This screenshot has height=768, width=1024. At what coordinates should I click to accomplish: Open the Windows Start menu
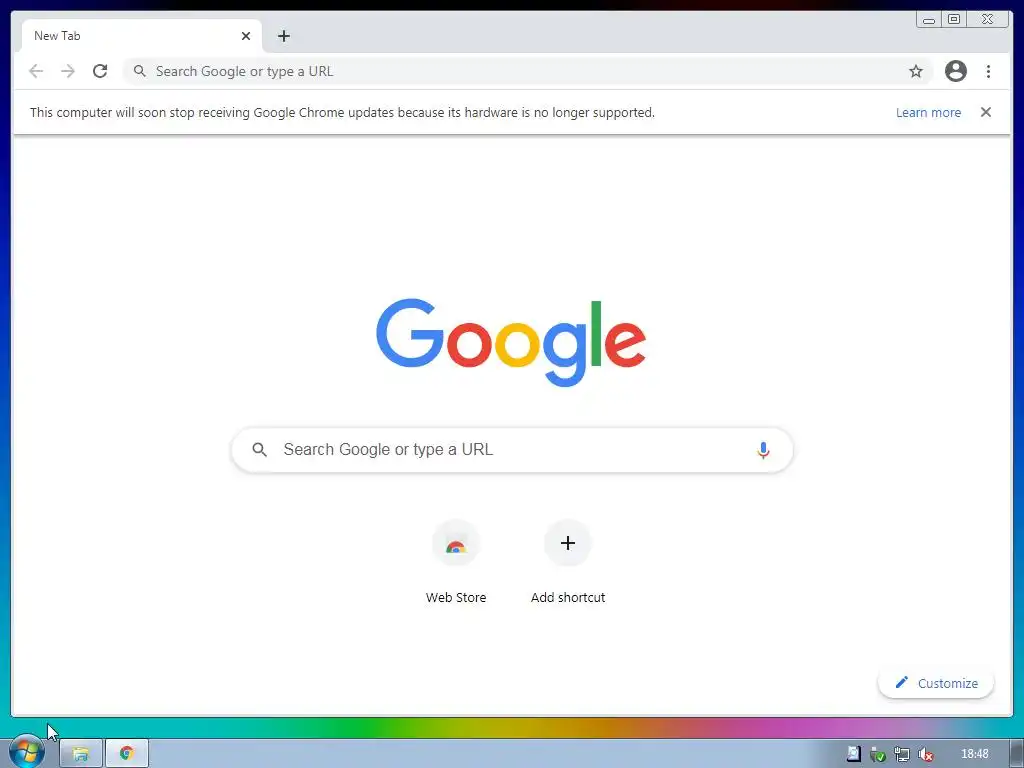click(x=27, y=752)
